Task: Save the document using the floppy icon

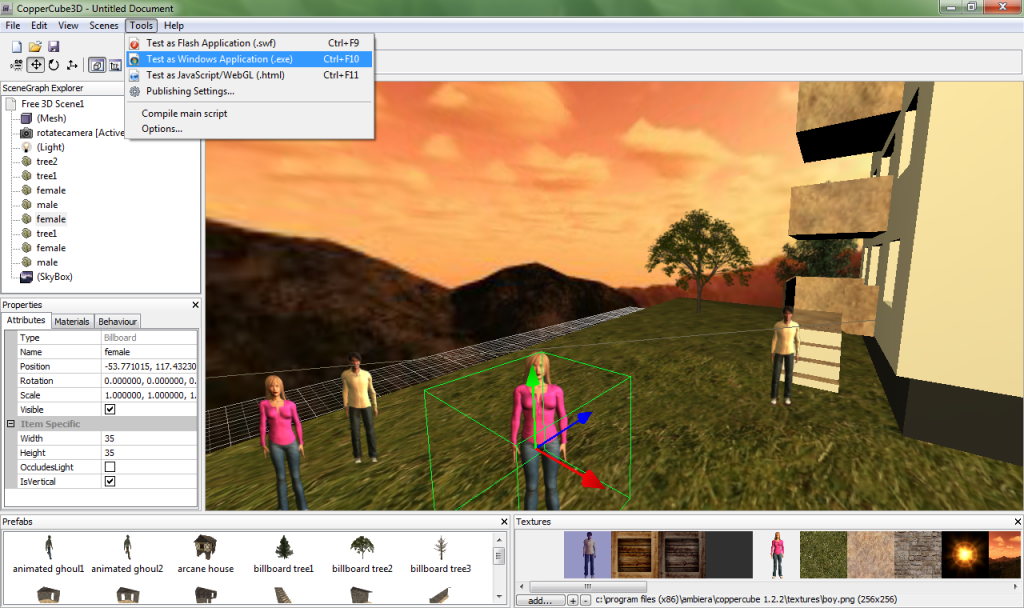Action: tap(54, 46)
